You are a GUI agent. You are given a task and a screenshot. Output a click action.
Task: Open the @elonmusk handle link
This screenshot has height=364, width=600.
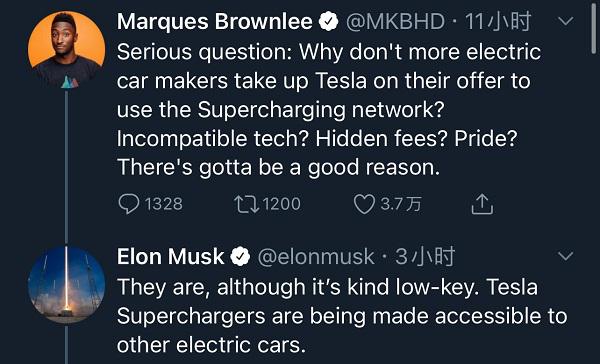pyautogui.click(x=316, y=257)
